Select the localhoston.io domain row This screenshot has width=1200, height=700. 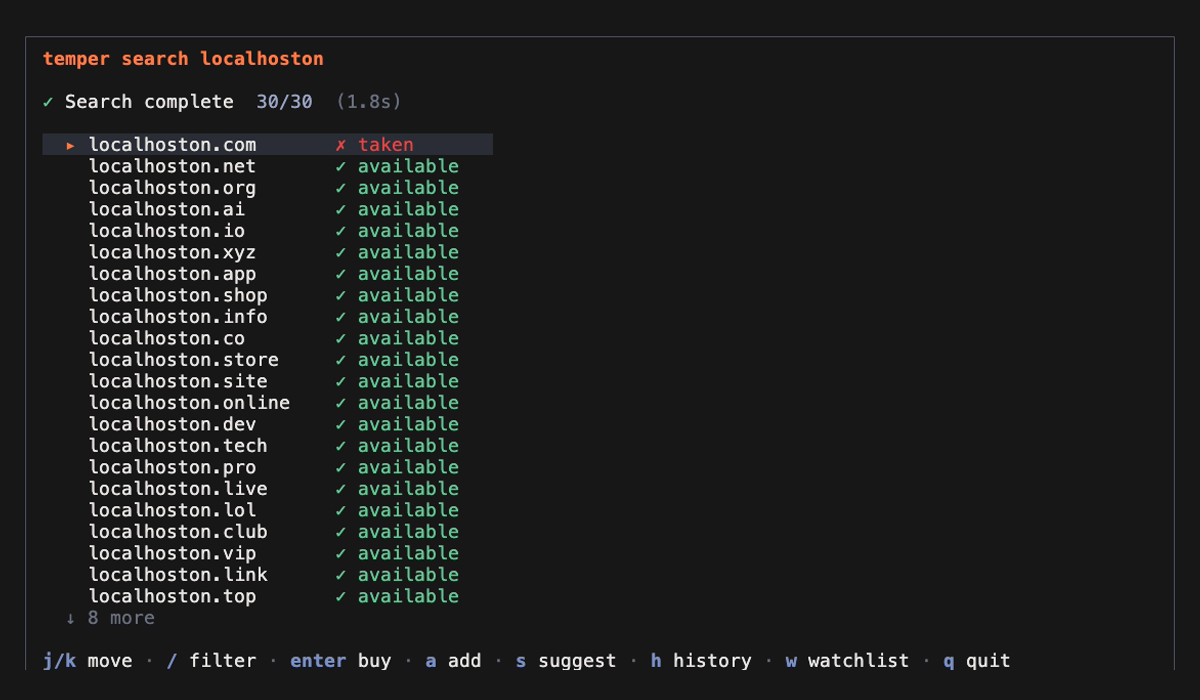[267, 231]
